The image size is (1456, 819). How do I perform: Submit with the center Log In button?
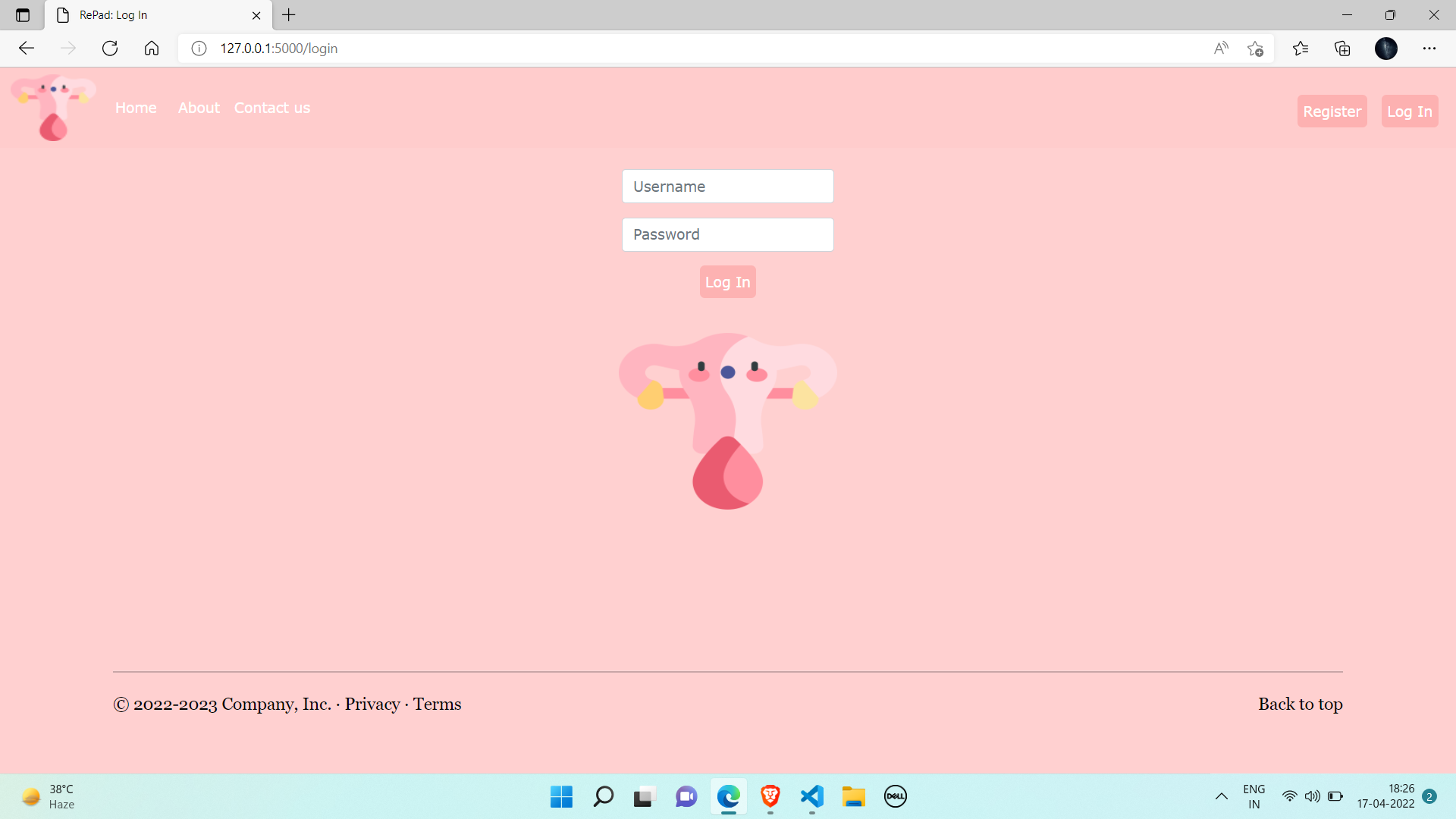pyautogui.click(x=727, y=282)
